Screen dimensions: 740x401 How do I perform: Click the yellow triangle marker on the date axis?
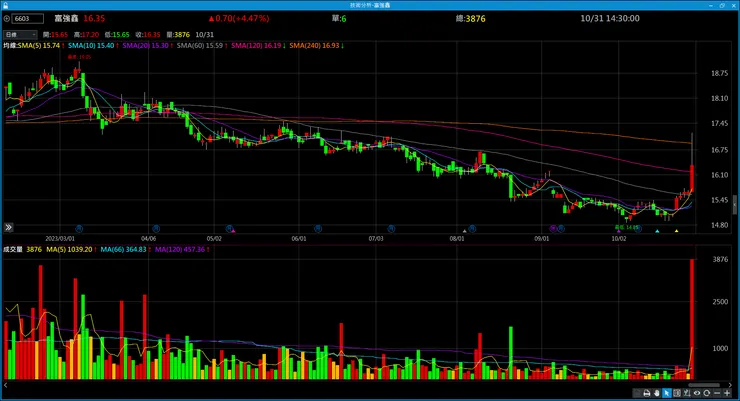click(x=676, y=231)
